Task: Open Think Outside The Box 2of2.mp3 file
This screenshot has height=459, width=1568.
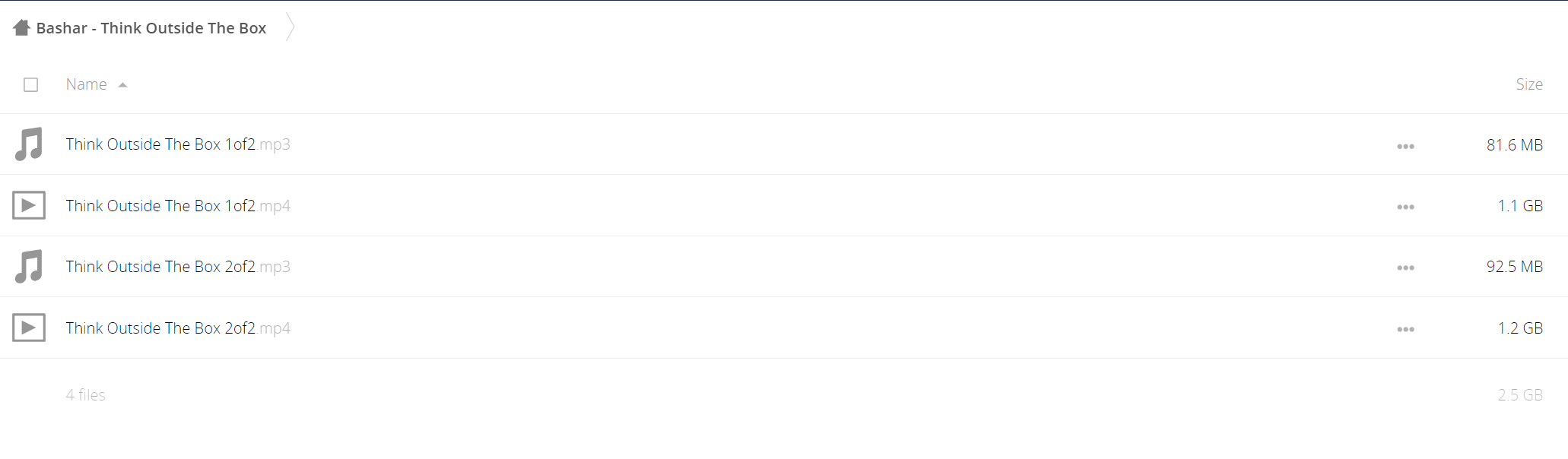Action: click(178, 267)
